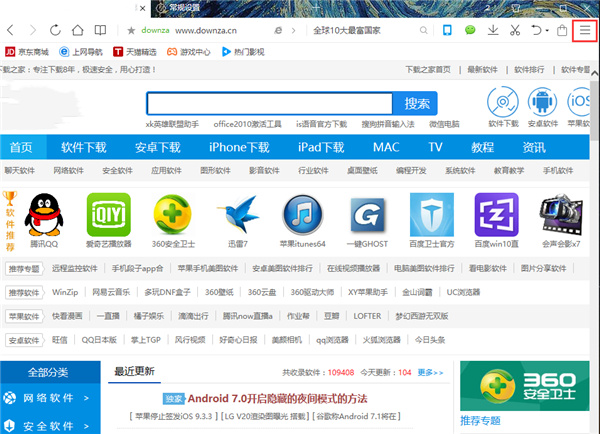Click the search magnifier icon in toolbar
The width and height of the screenshot is (600, 434).
tap(423, 30)
